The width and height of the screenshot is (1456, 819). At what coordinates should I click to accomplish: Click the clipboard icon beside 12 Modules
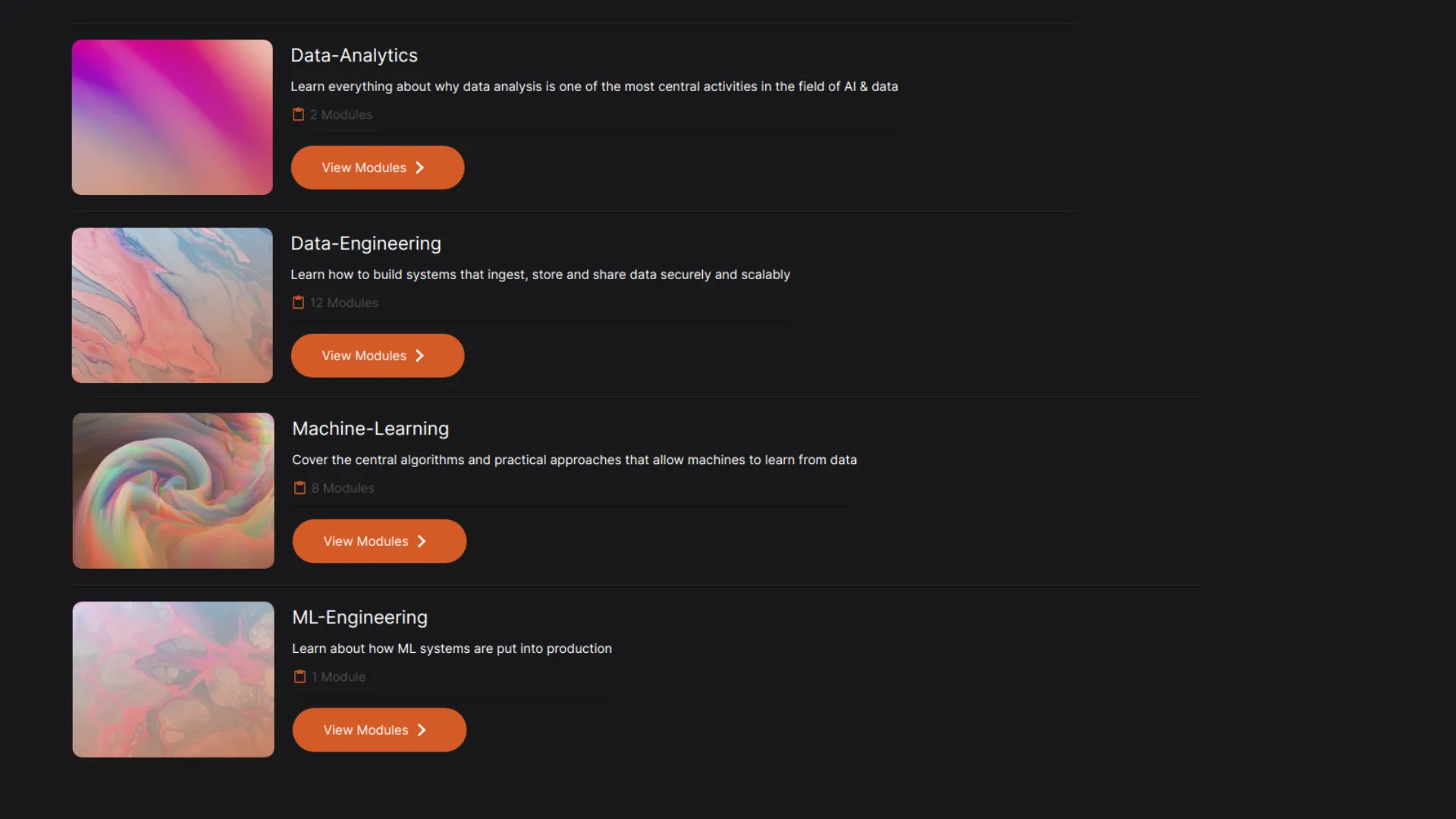[298, 303]
